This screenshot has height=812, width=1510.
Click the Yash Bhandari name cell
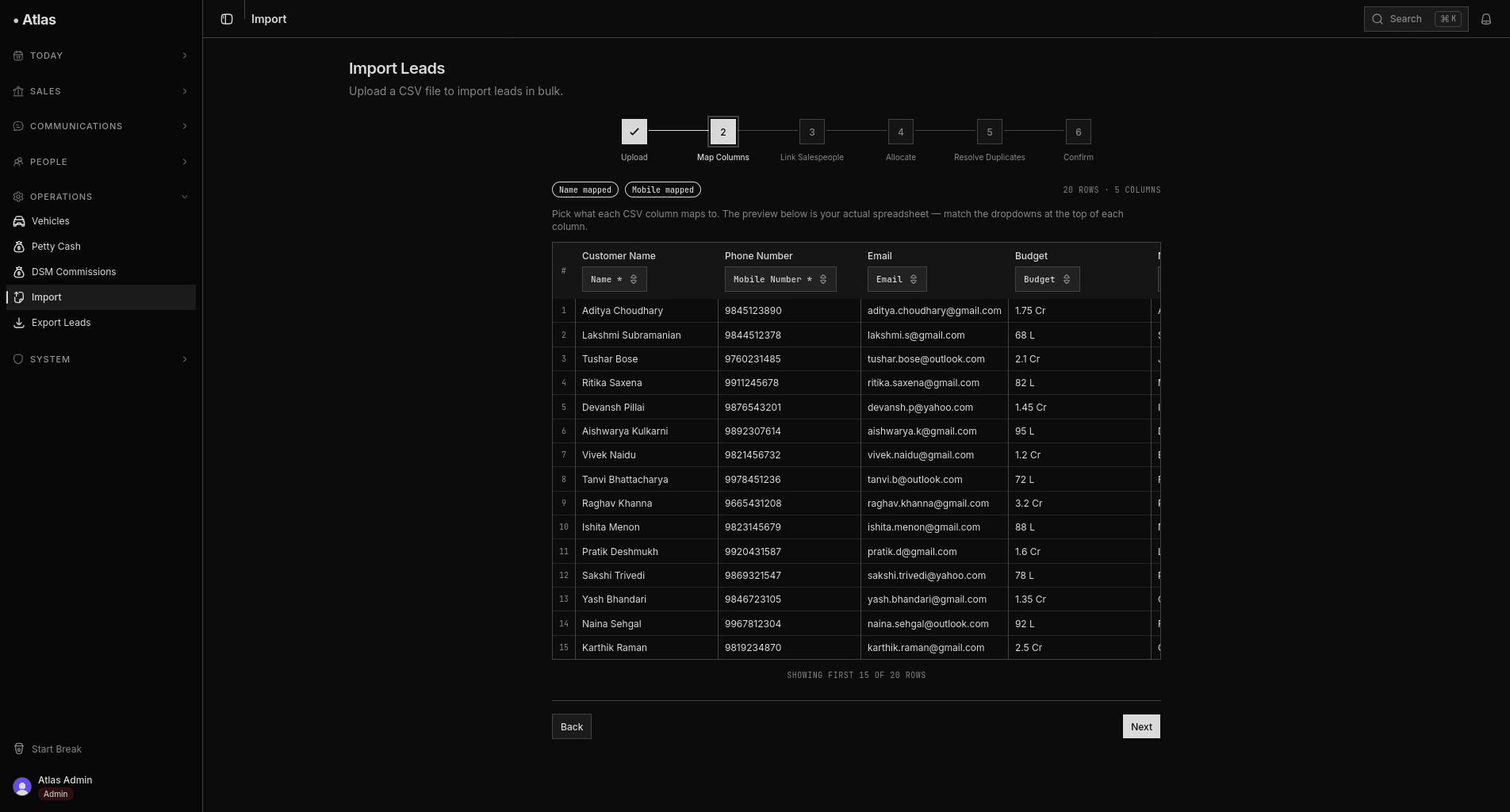646,599
